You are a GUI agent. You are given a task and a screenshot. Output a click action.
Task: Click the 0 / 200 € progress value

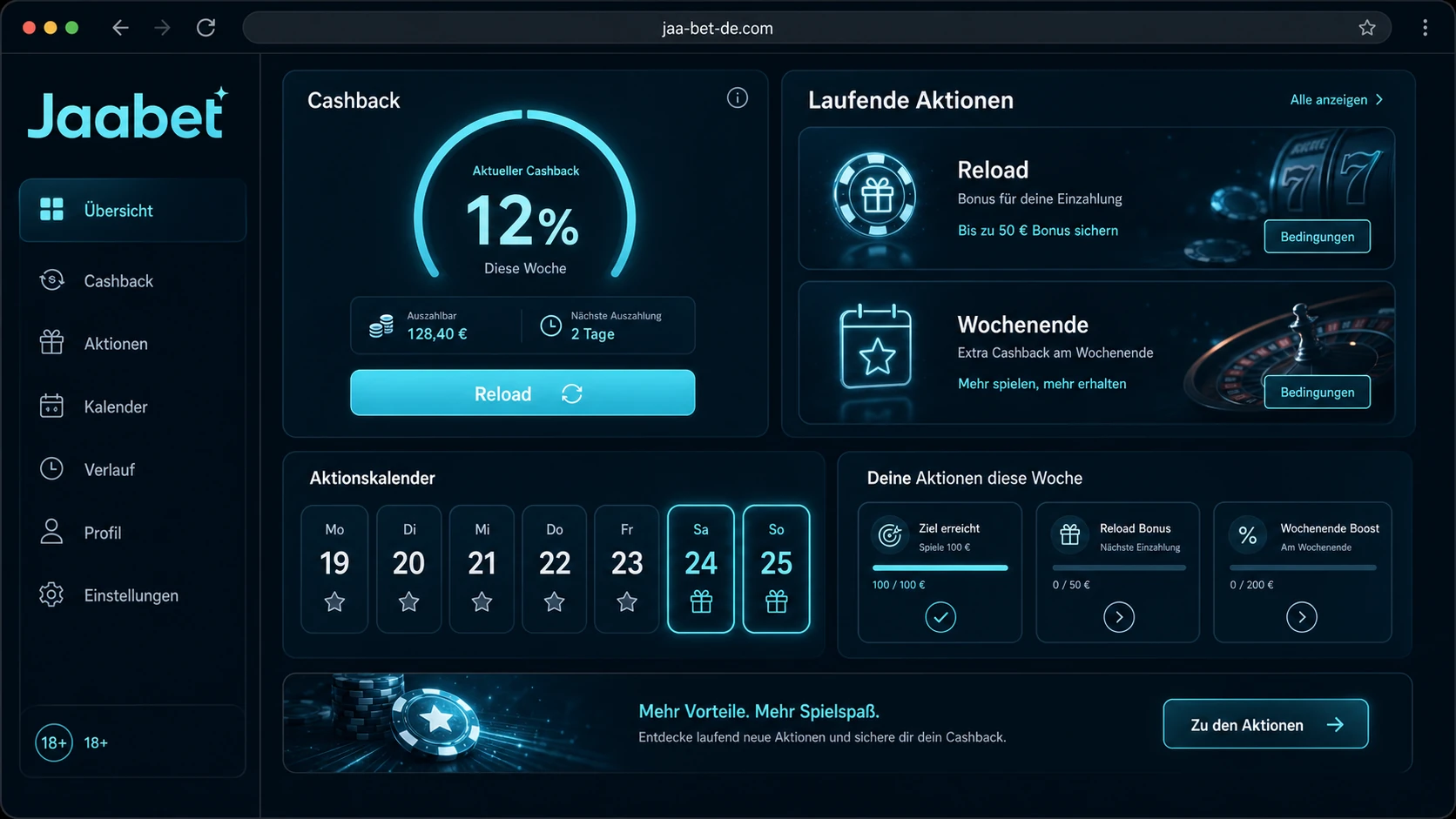coord(1251,585)
